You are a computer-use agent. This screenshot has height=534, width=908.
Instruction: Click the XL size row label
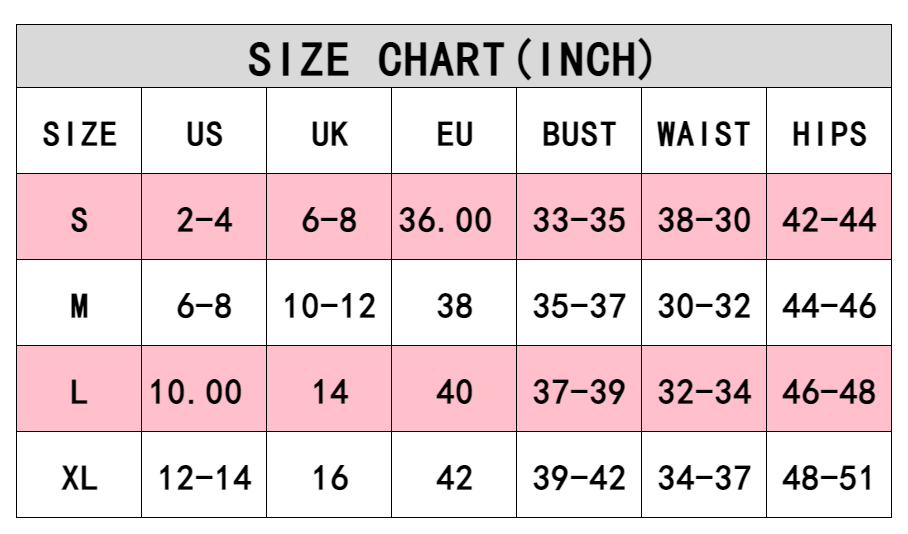(x=79, y=477)
